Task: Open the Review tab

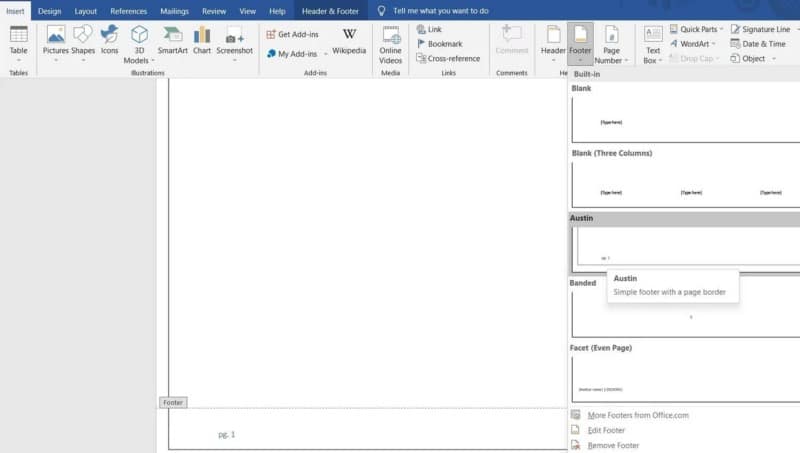Action: [214, 11]
